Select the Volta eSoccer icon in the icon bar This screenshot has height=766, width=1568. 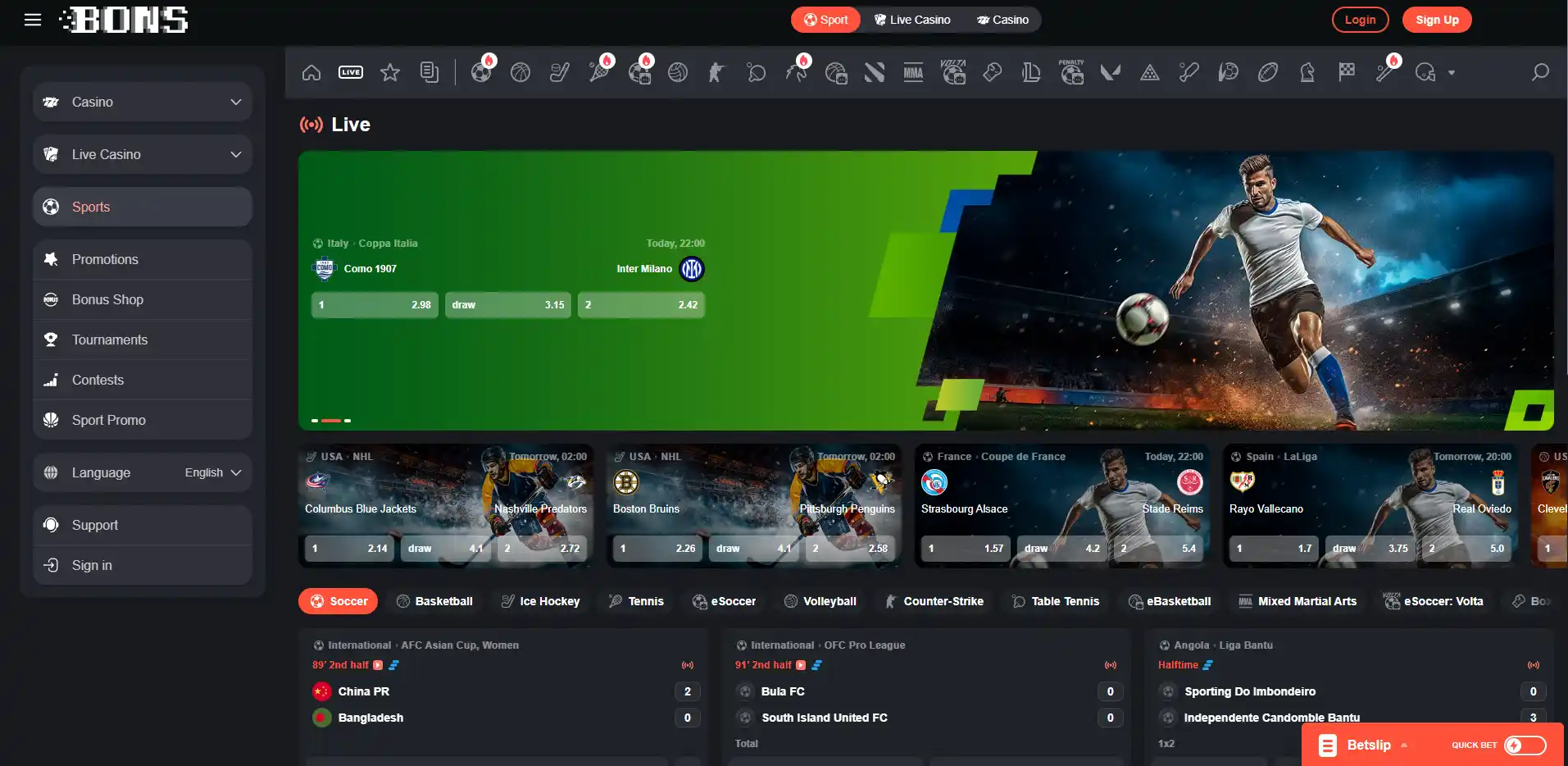[953, 72]
